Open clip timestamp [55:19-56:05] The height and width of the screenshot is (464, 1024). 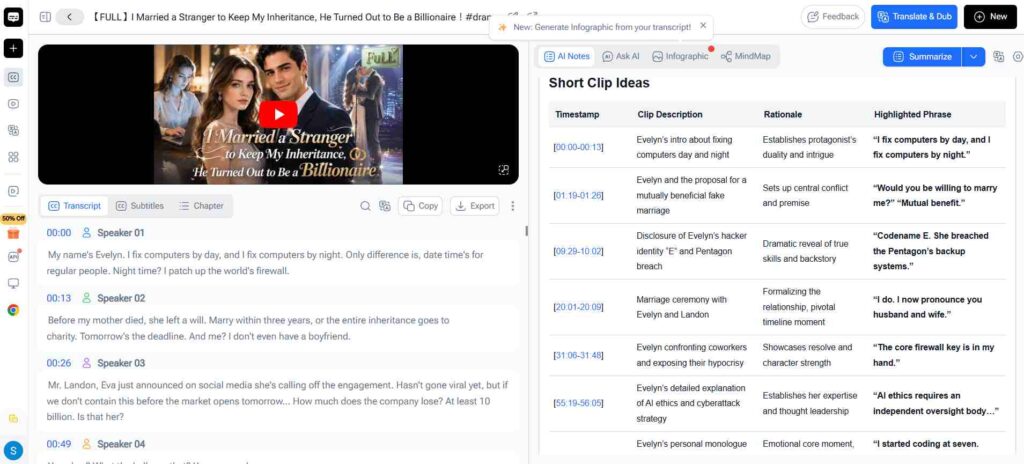(578, 403)
